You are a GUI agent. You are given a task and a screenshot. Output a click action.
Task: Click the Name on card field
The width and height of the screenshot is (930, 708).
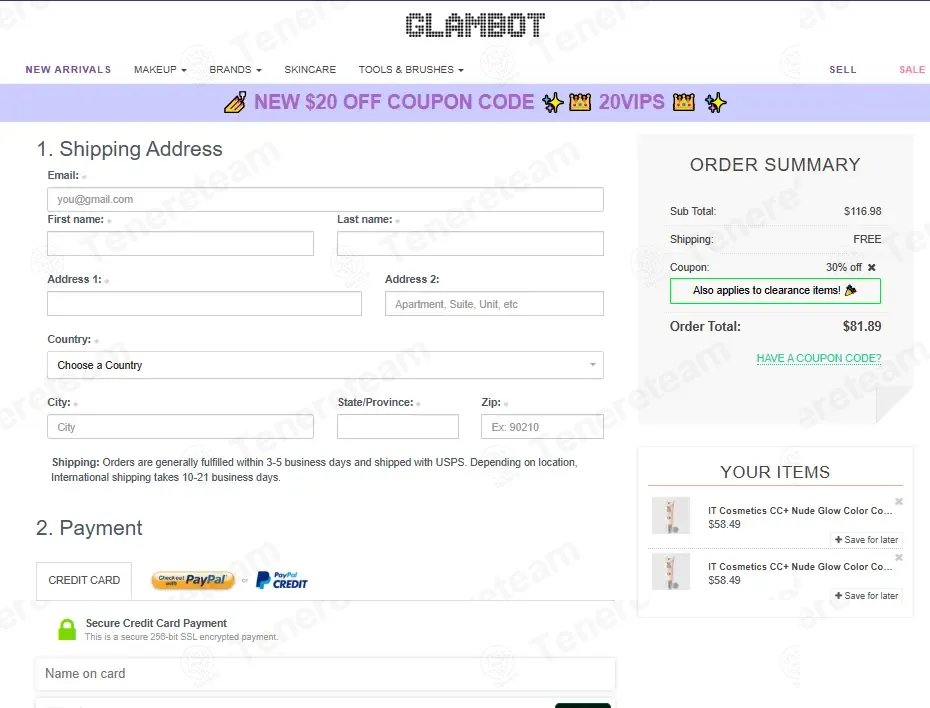(x=325, y=674)
